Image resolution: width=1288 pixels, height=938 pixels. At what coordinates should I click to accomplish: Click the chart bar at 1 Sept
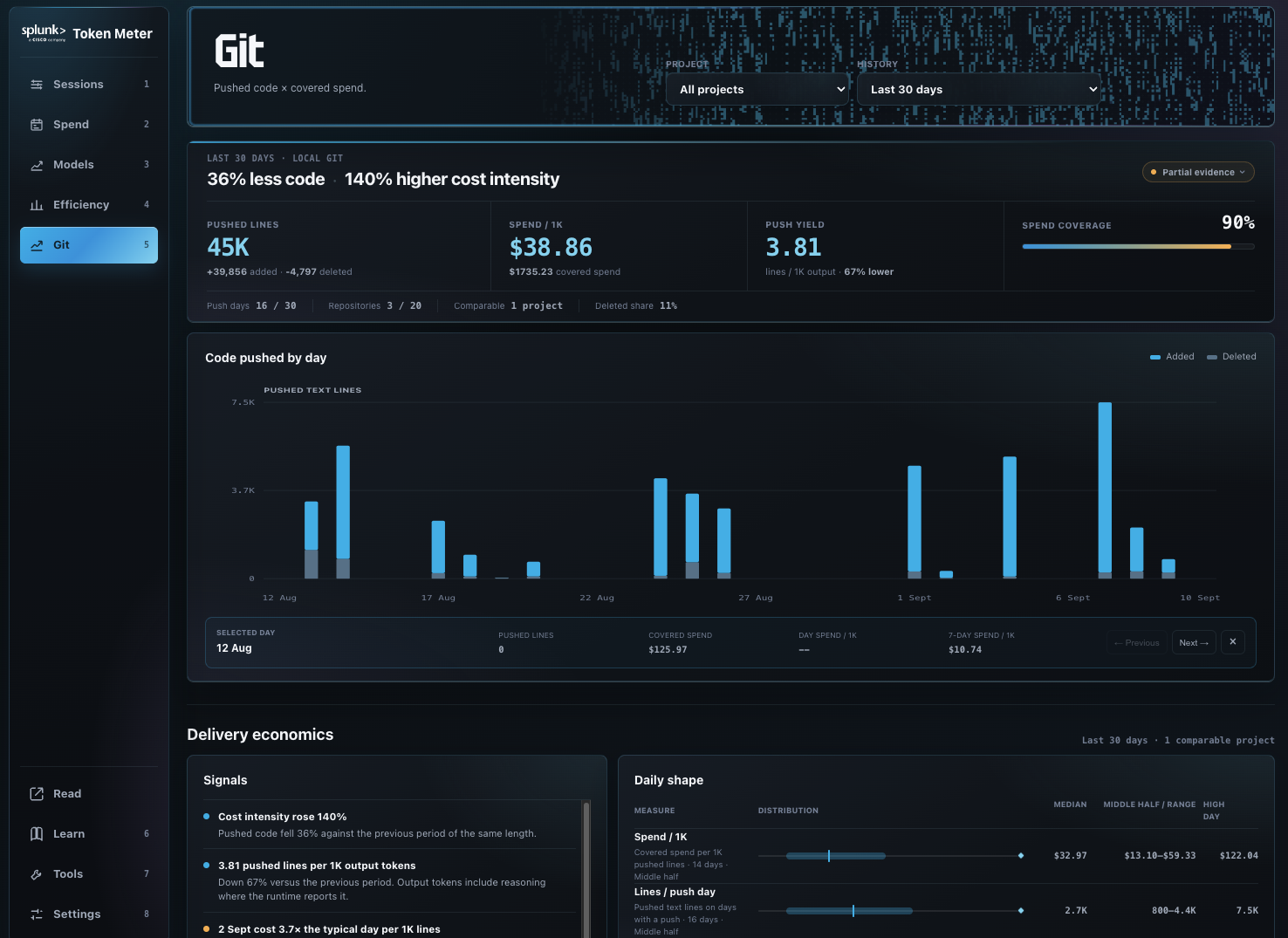coord(915,522)
